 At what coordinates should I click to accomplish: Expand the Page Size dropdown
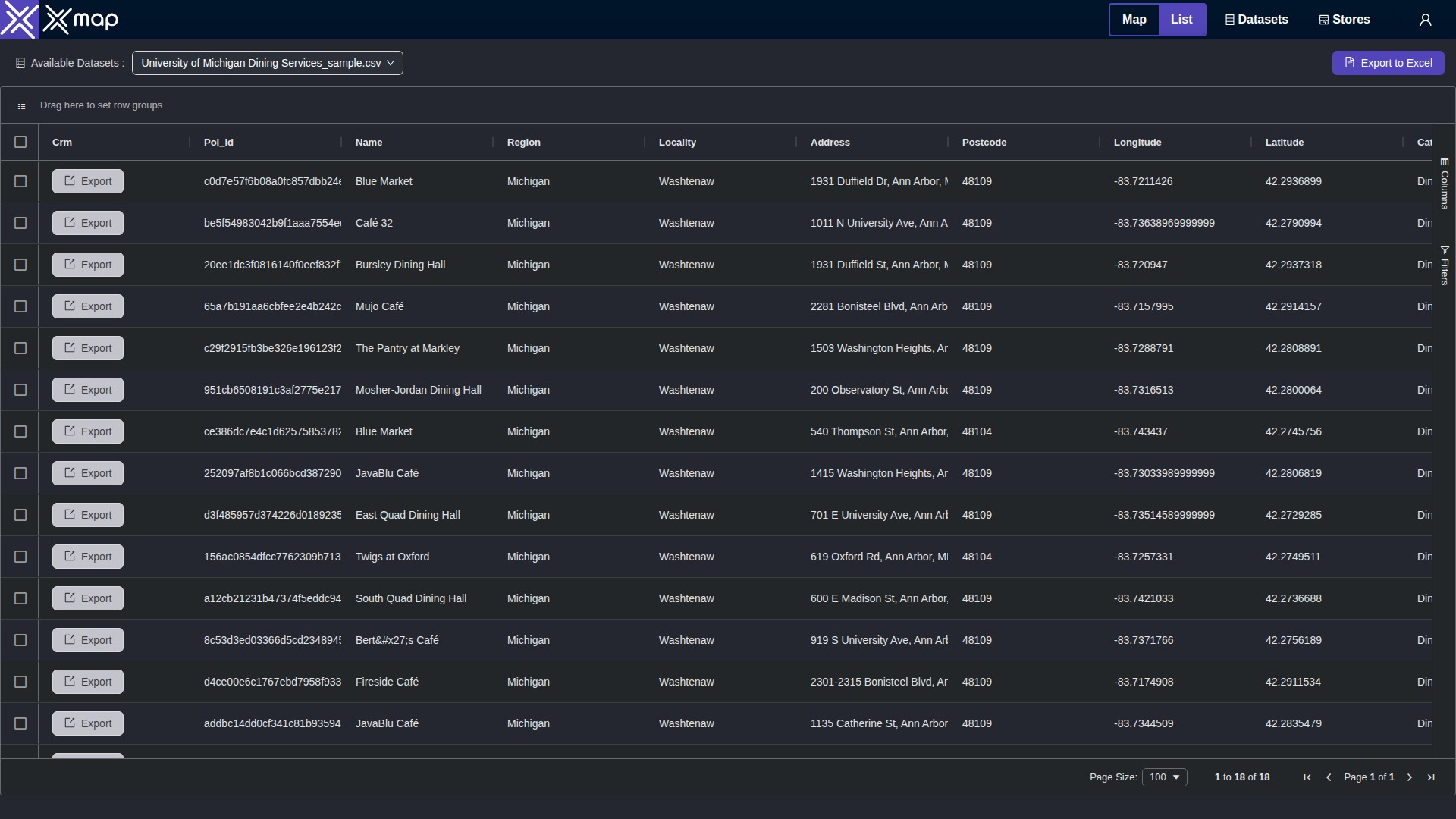[1164, 777]
